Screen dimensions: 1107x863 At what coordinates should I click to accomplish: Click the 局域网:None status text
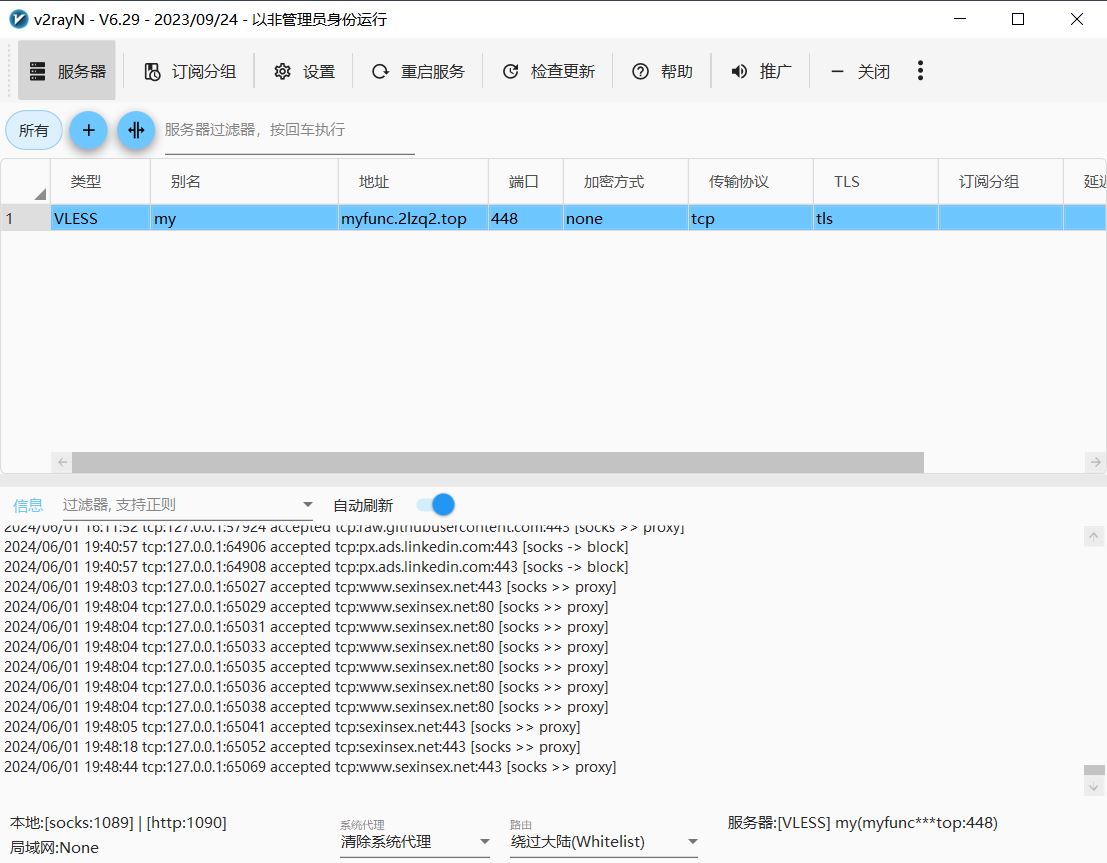[54, 847]
